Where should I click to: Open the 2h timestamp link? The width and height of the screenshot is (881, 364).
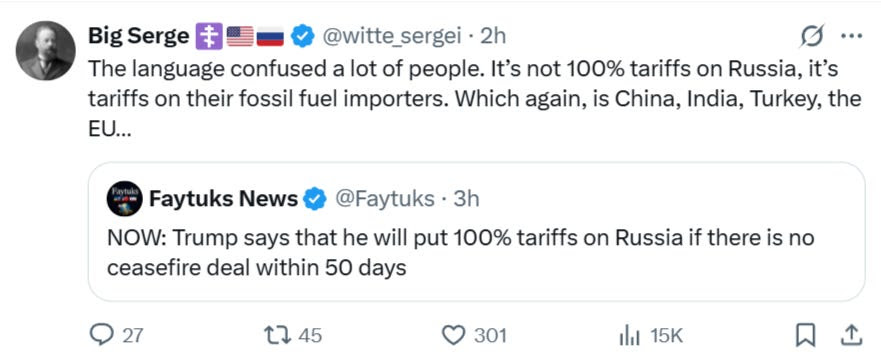494,37
